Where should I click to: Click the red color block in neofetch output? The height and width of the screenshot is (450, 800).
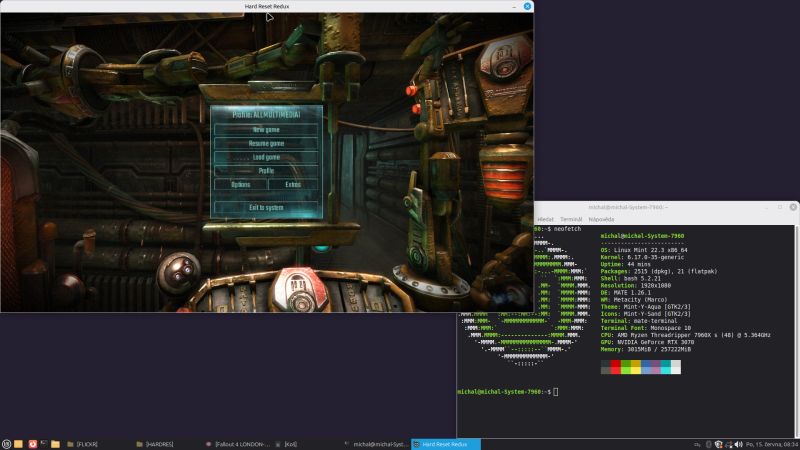coord(616,367)
